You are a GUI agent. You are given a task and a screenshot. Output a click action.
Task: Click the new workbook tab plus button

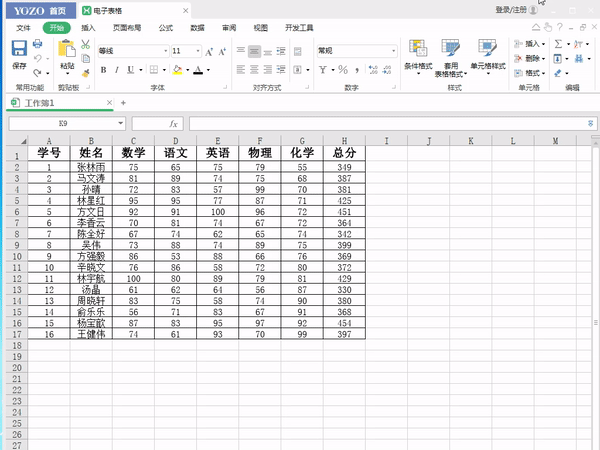[123, 103]
